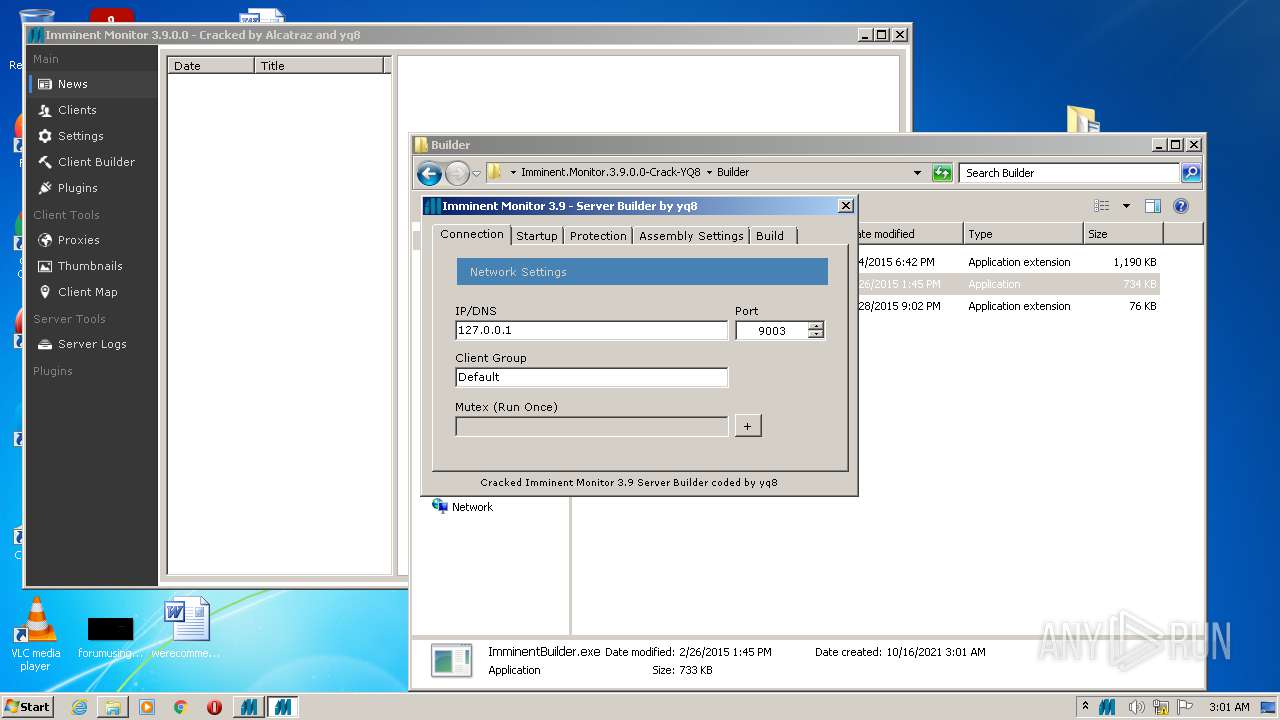
Task: Sort files by Size column
Action: click(x=1124, y=234)
